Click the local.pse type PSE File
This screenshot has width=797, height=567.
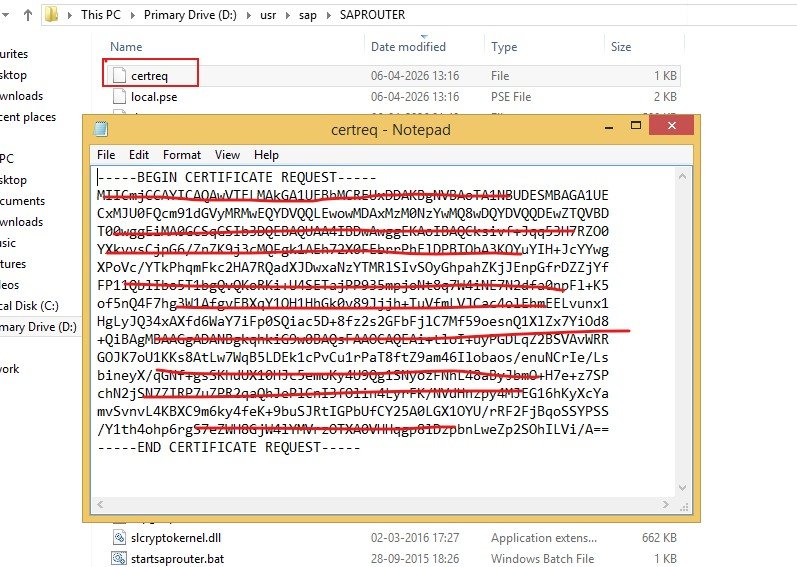[511, 97]
